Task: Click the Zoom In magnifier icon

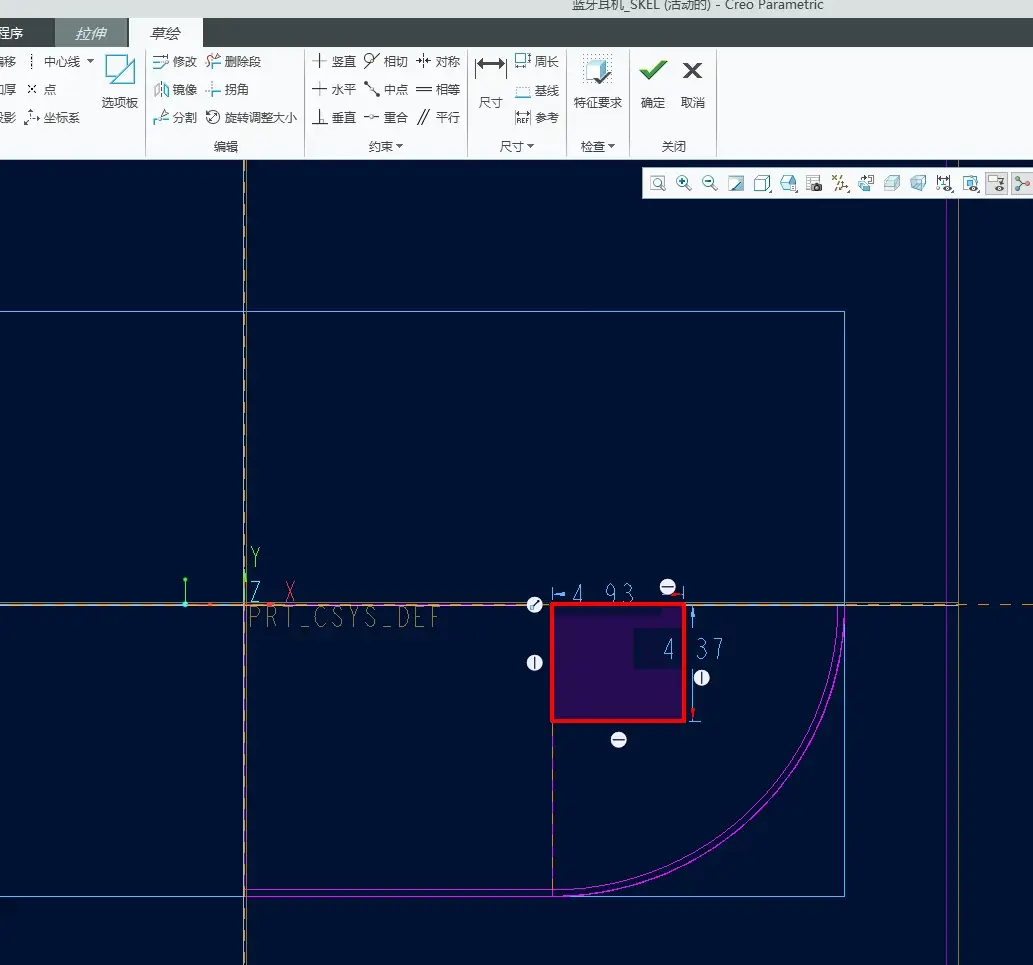Action: tap(684, 183)
